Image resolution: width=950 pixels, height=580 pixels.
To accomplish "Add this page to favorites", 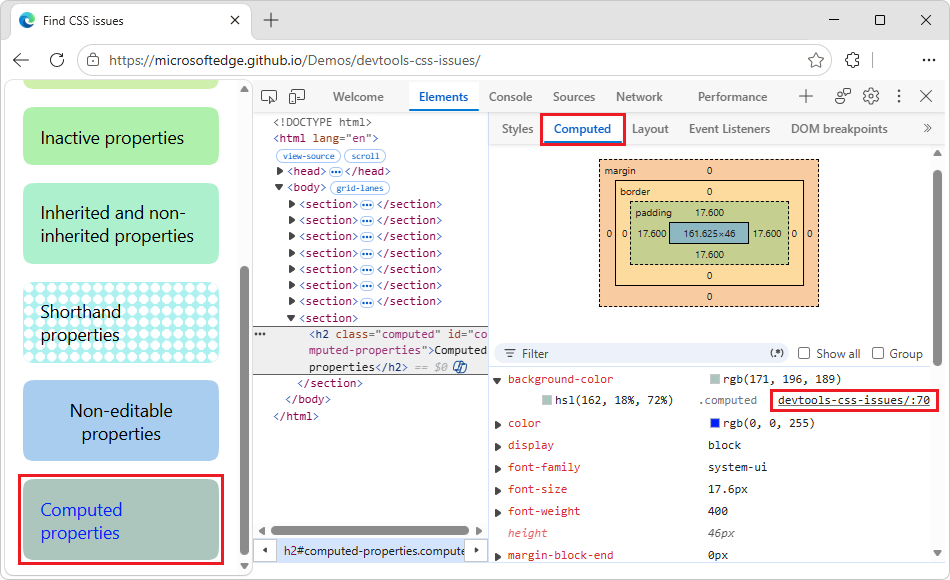I will click(815, 60).
